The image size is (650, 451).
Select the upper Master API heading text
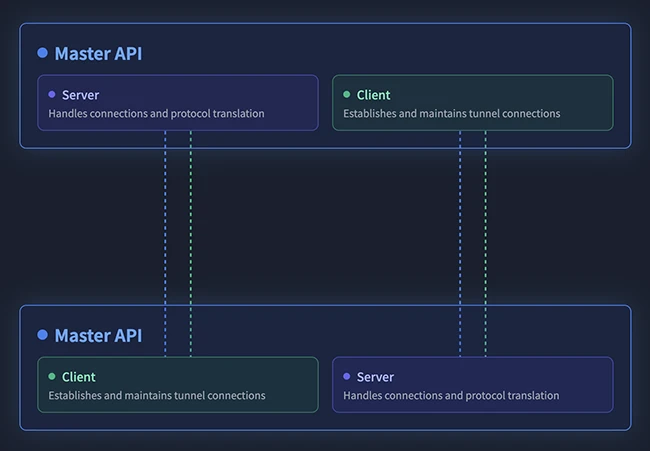98,54
